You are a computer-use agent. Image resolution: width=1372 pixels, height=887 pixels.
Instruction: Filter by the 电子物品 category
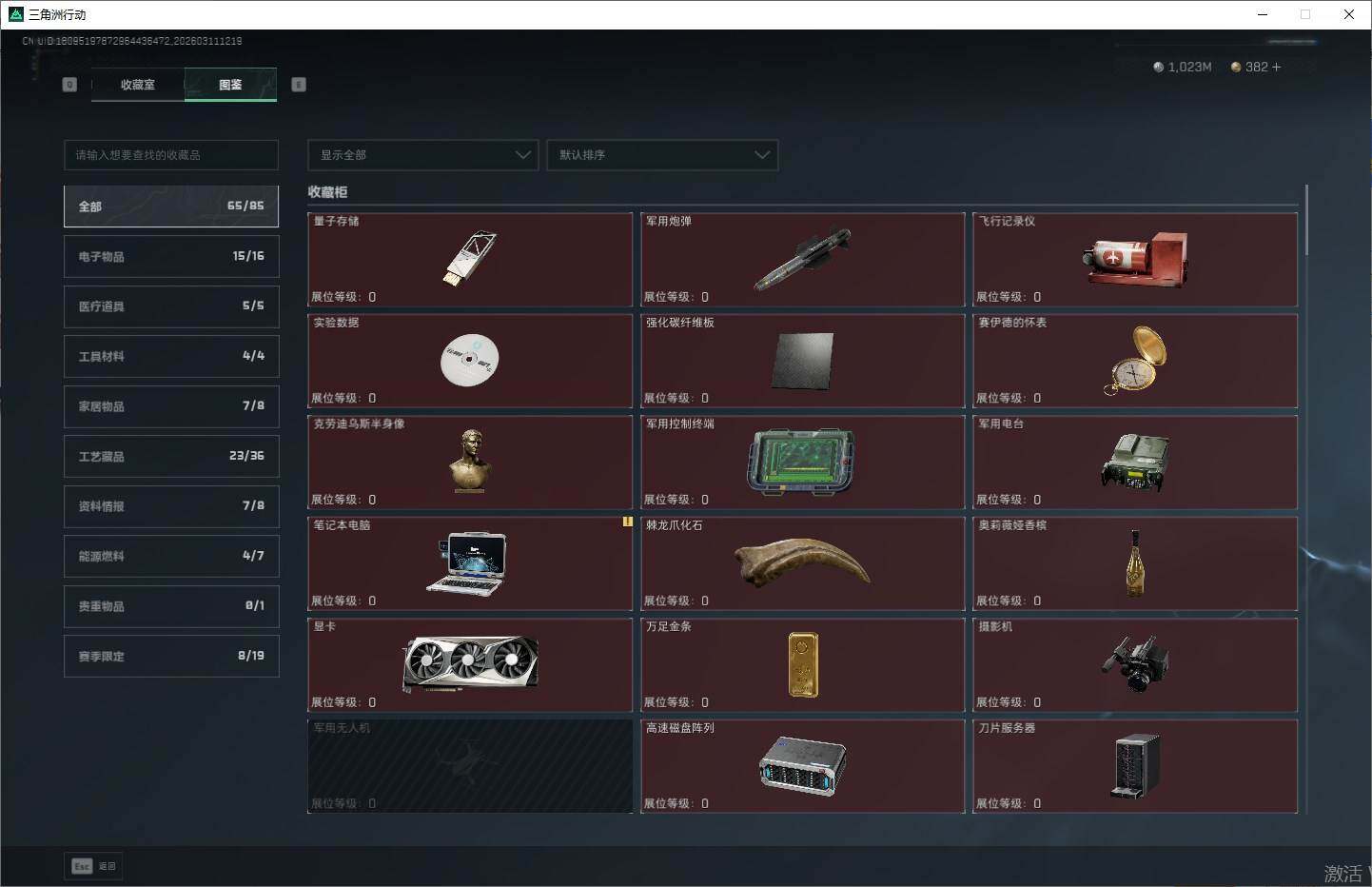coord(171,256)
